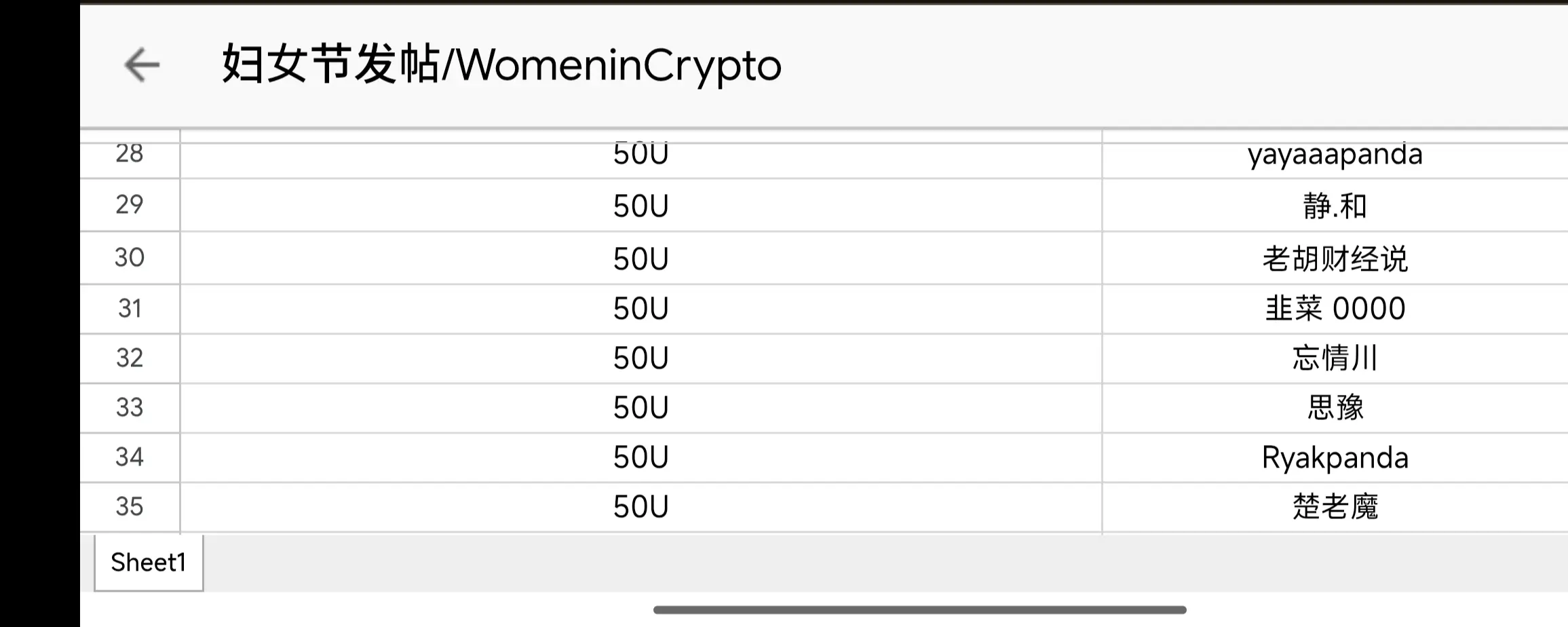The width and height of the screenshot is (1568, 627).
Task: Select the 老胡财经说 cell
Action: click(1335, 259)
